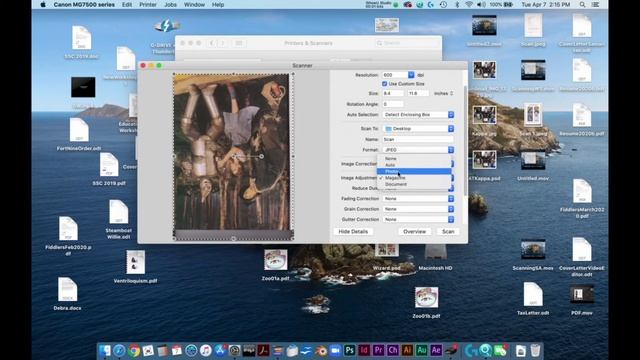Choose None in the open popup menu
640x360 pixels.
click(414, 158)
